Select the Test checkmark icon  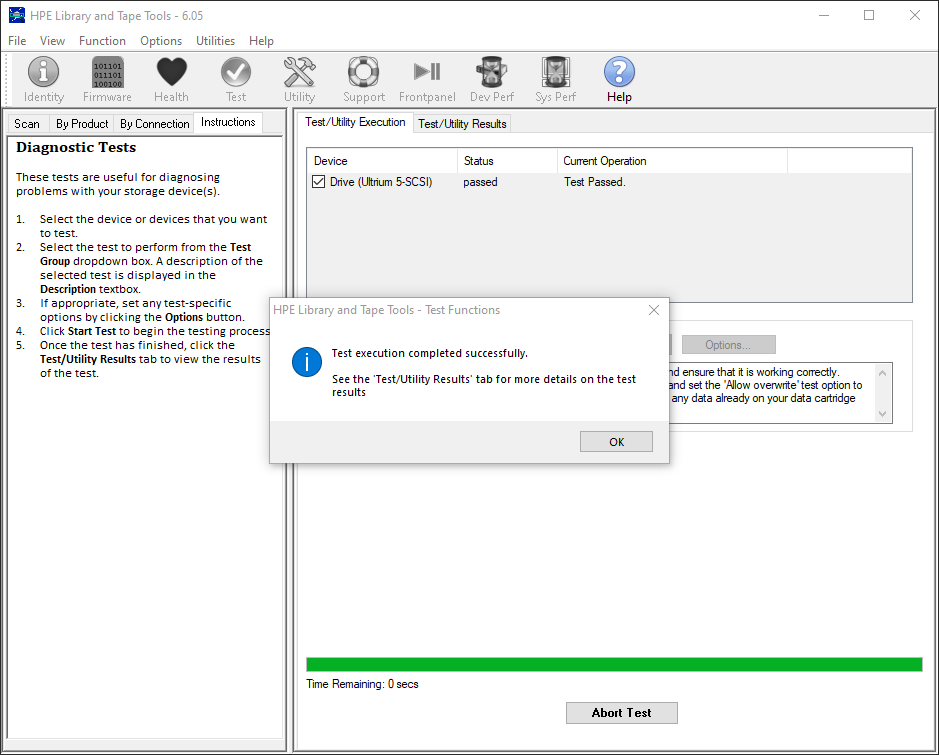(x=236, y=79)
